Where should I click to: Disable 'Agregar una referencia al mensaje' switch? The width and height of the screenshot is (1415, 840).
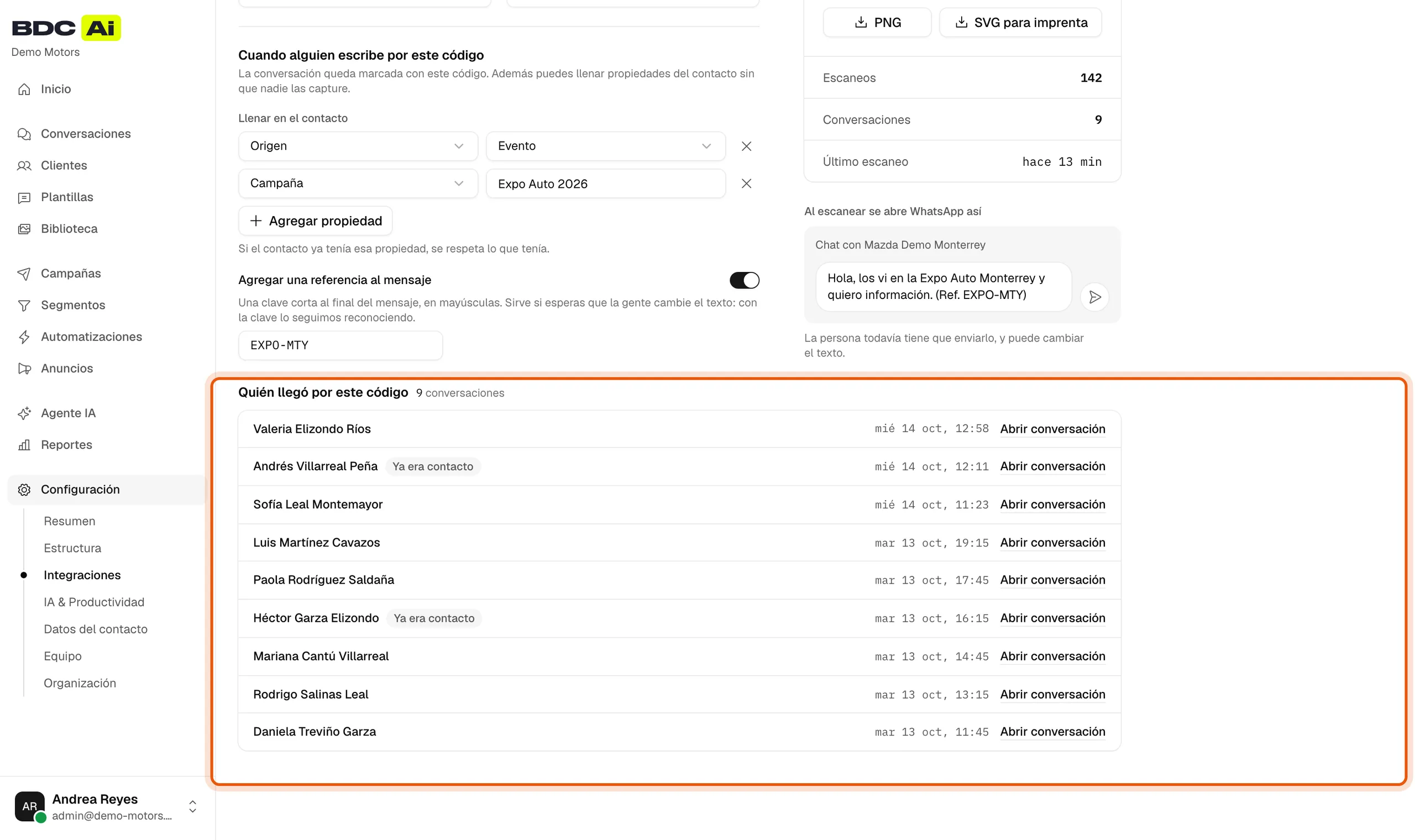pos(745,281)
